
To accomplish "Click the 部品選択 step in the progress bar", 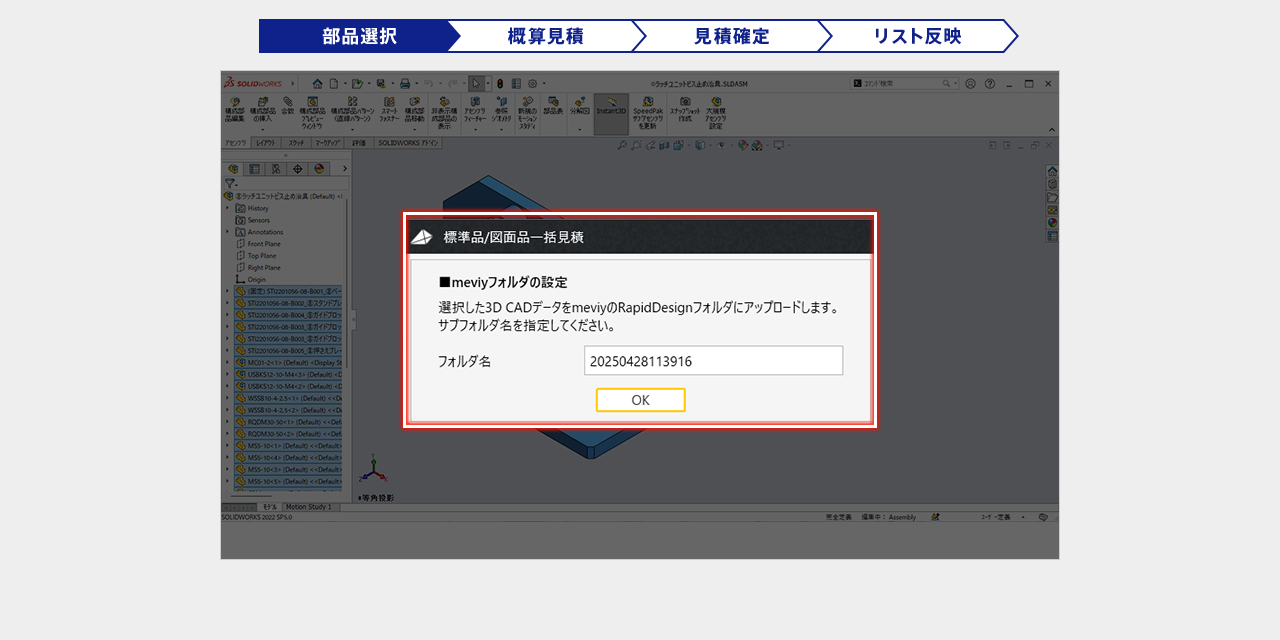I will [355, 36].
